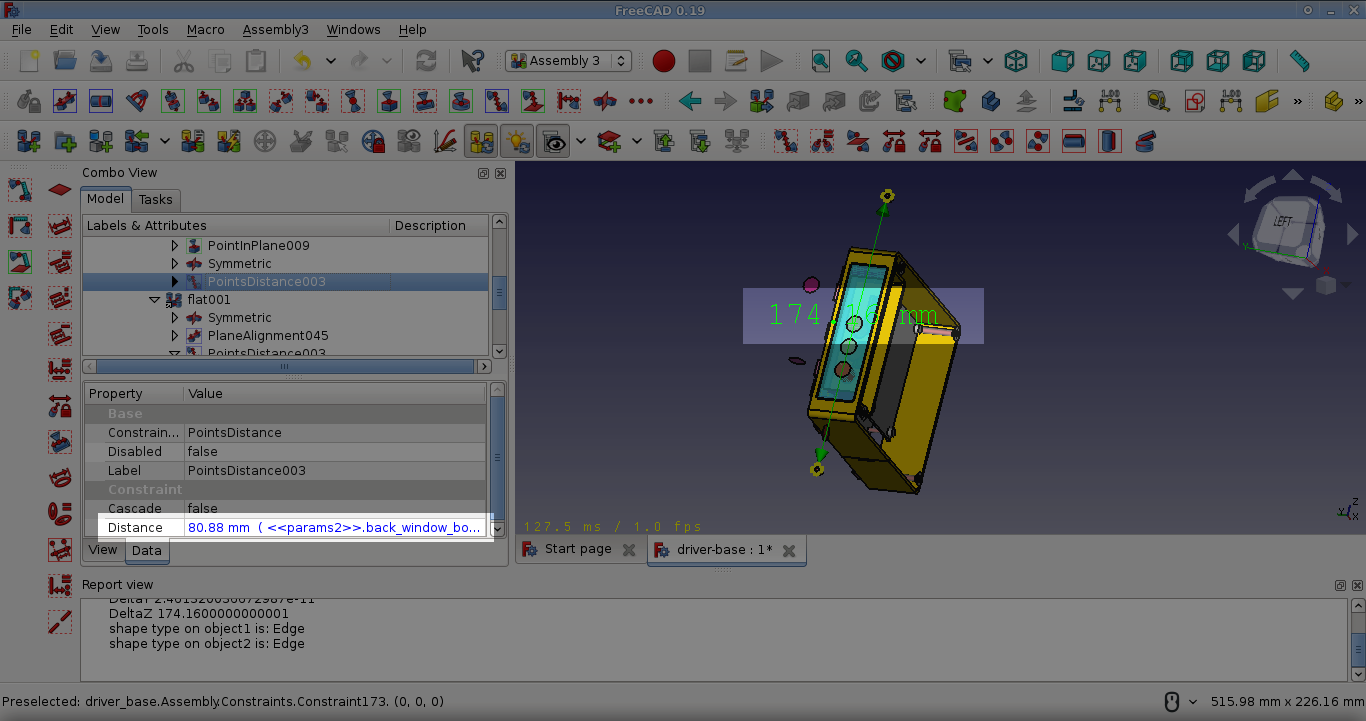Toggle transparency with the lightbulb icon
1366x721 pixels.
coord(517,141)
